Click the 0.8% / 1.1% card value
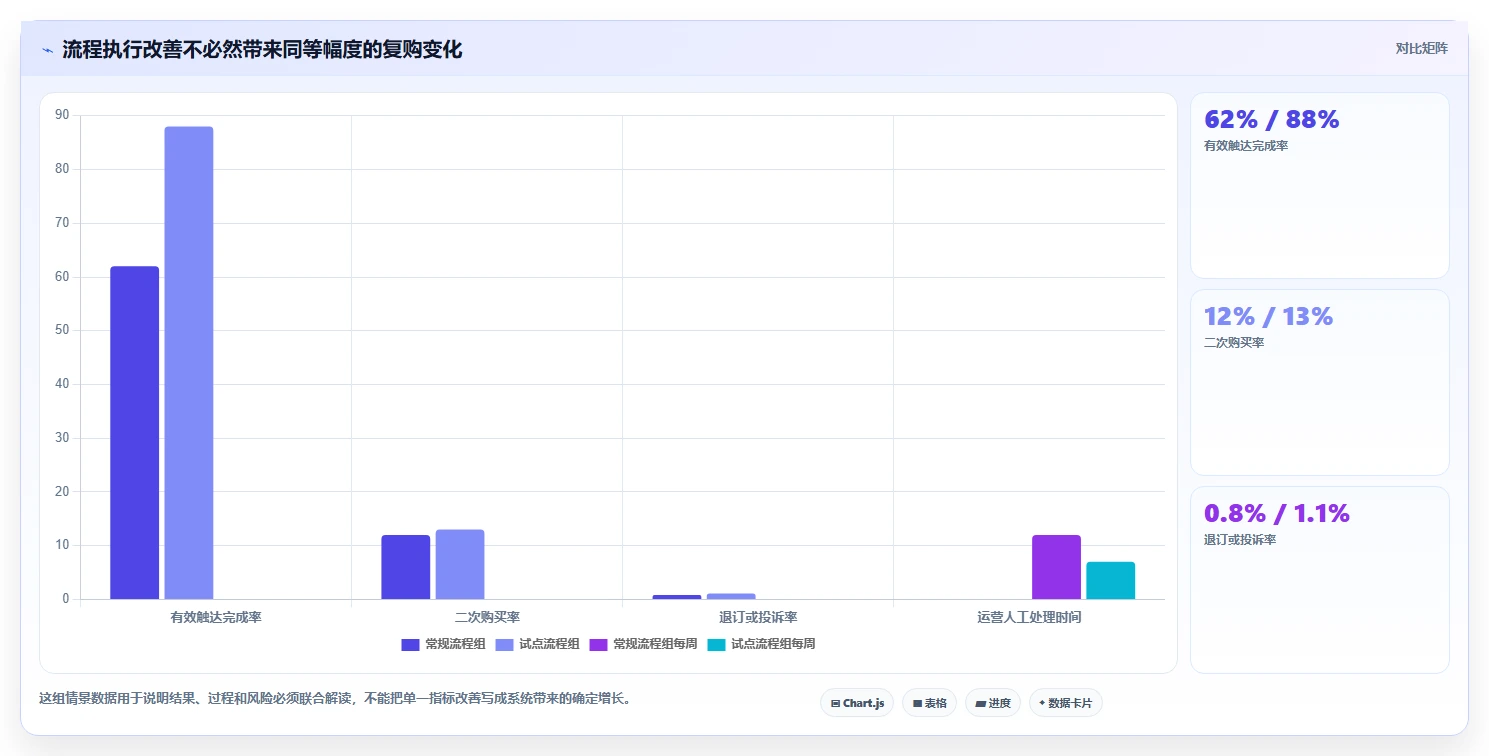This screenshot has height=756, width=1489. [x=1277, y=514]
